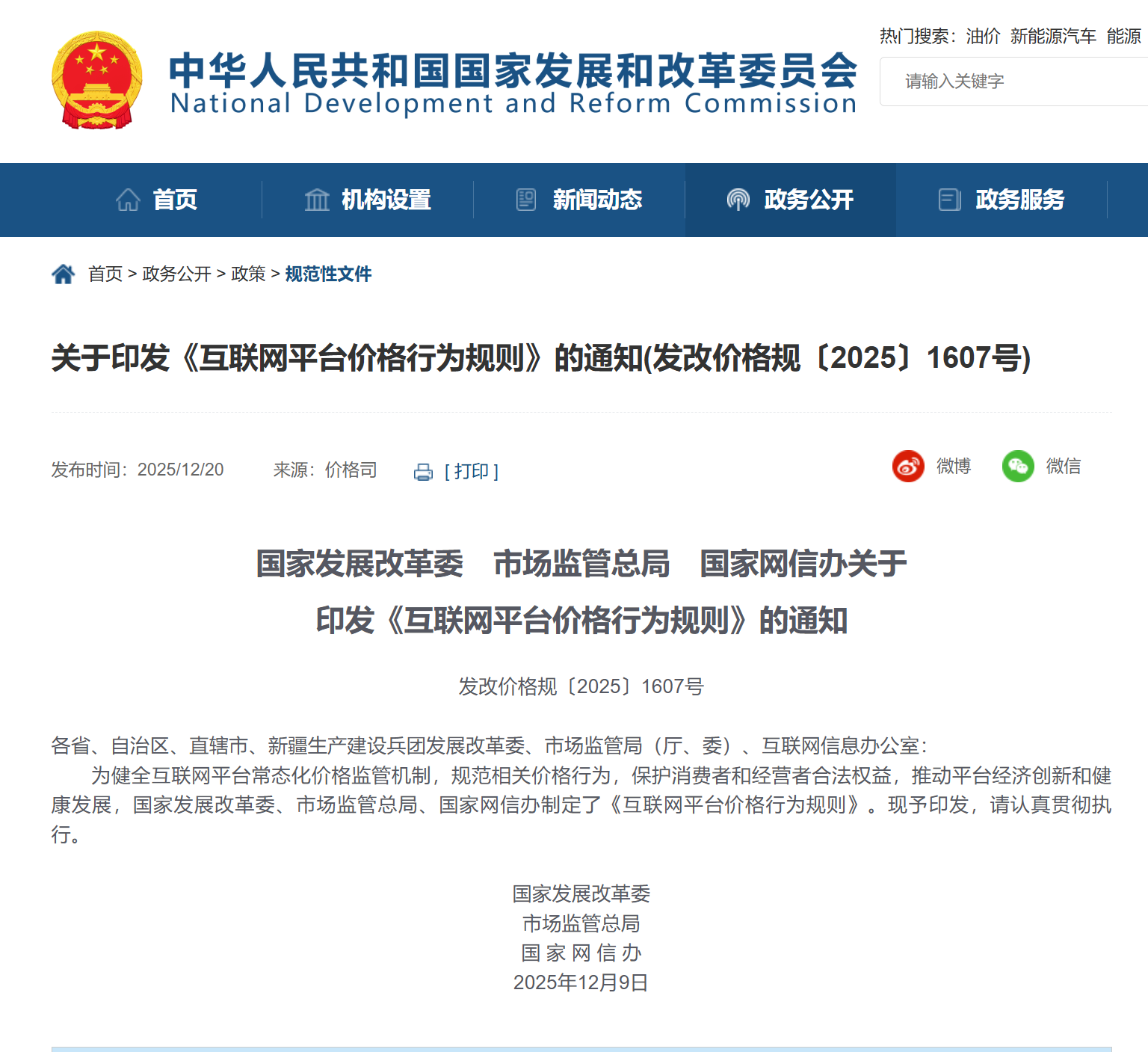Click the 规范性文件 breadcrumb link
The width and height of the screenshot is (1148, 1052).
328,274
